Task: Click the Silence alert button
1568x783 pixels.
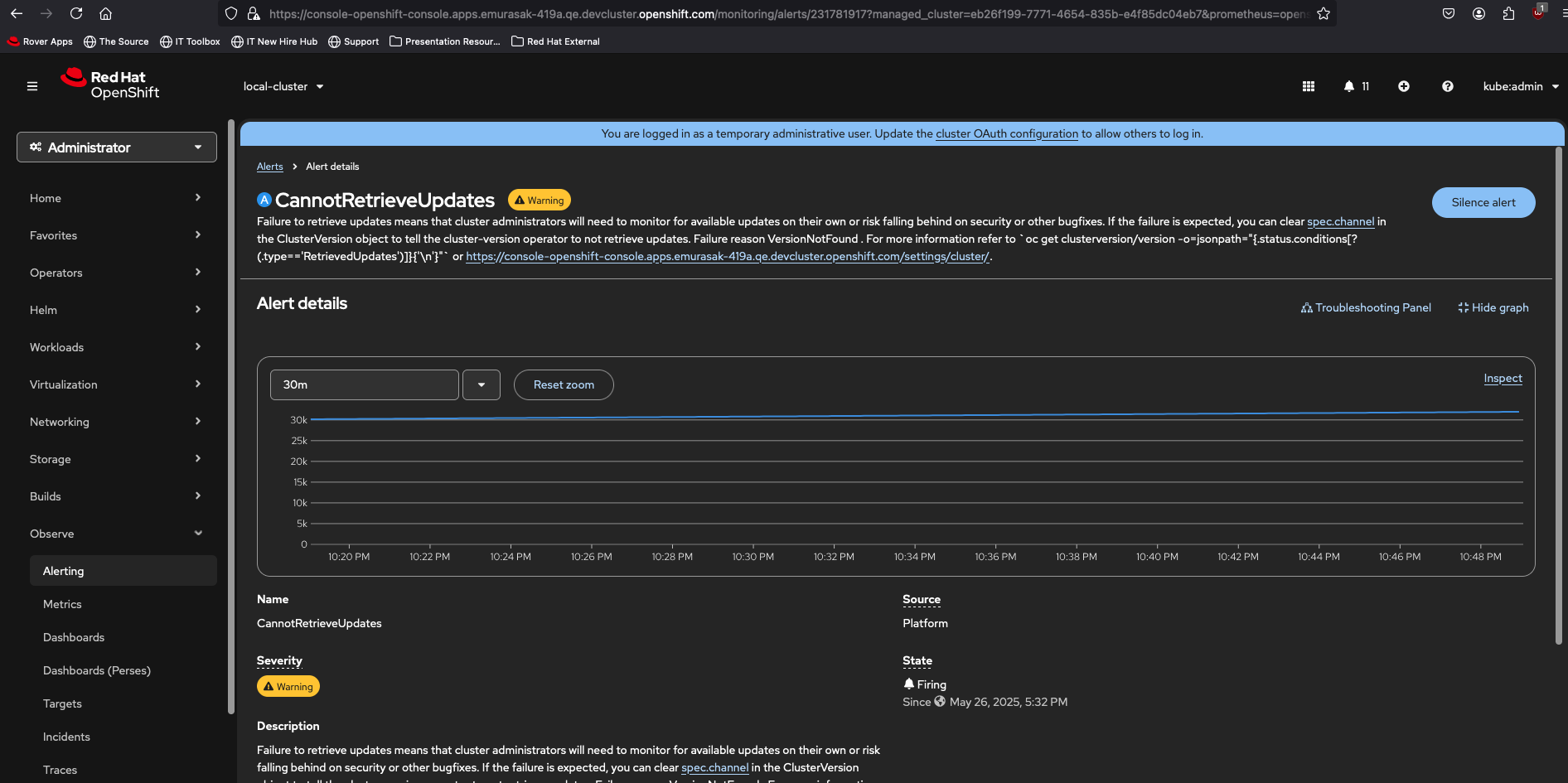Action: tap(1483, 202)
